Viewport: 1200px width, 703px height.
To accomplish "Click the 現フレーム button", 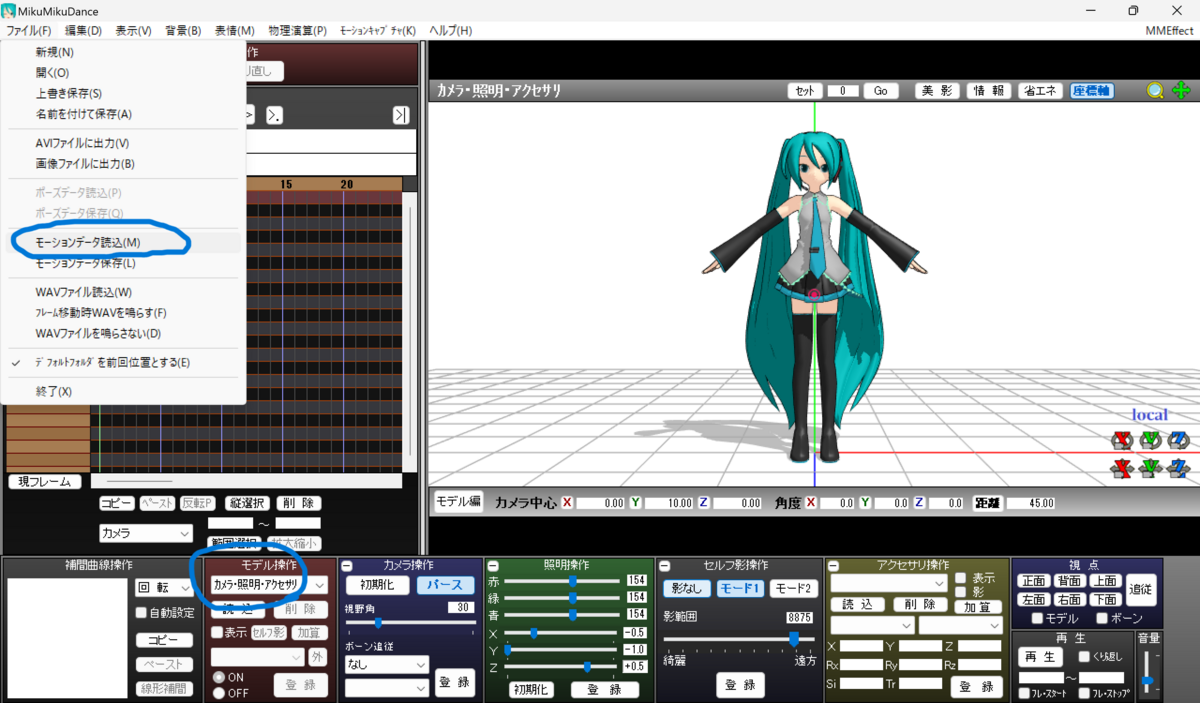I will [x=45, y=482].
